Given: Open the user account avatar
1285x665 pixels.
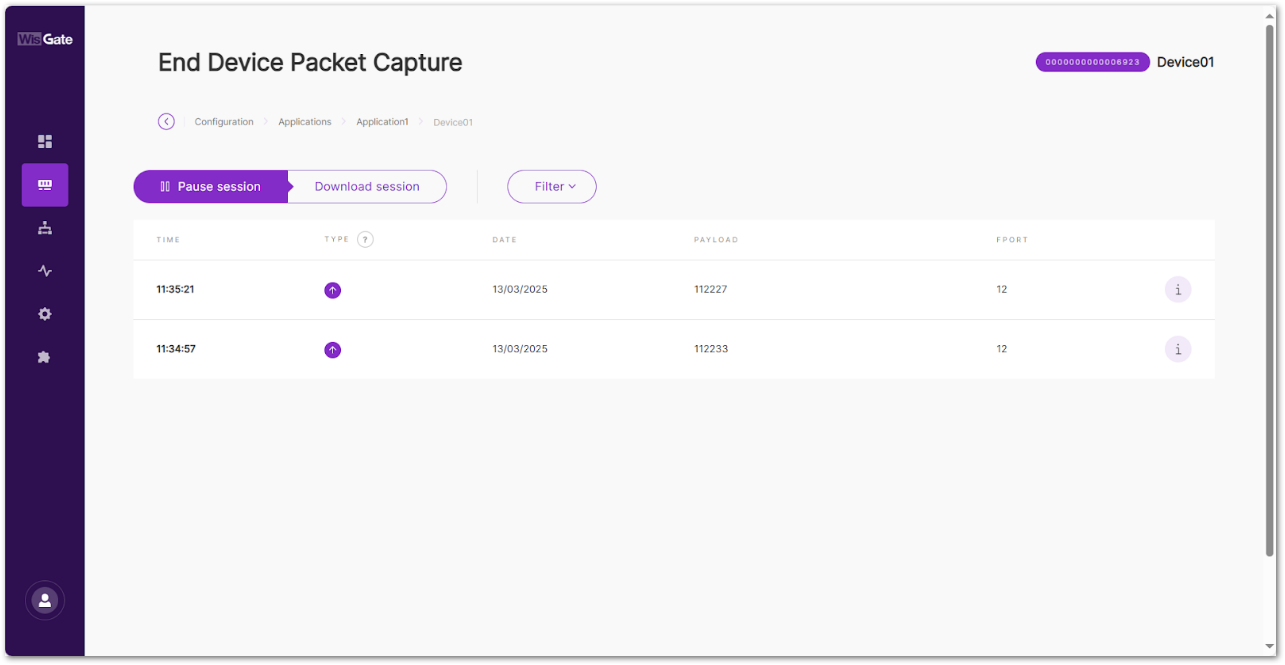Looking at the screenshot, I should (x=44, y=600).
